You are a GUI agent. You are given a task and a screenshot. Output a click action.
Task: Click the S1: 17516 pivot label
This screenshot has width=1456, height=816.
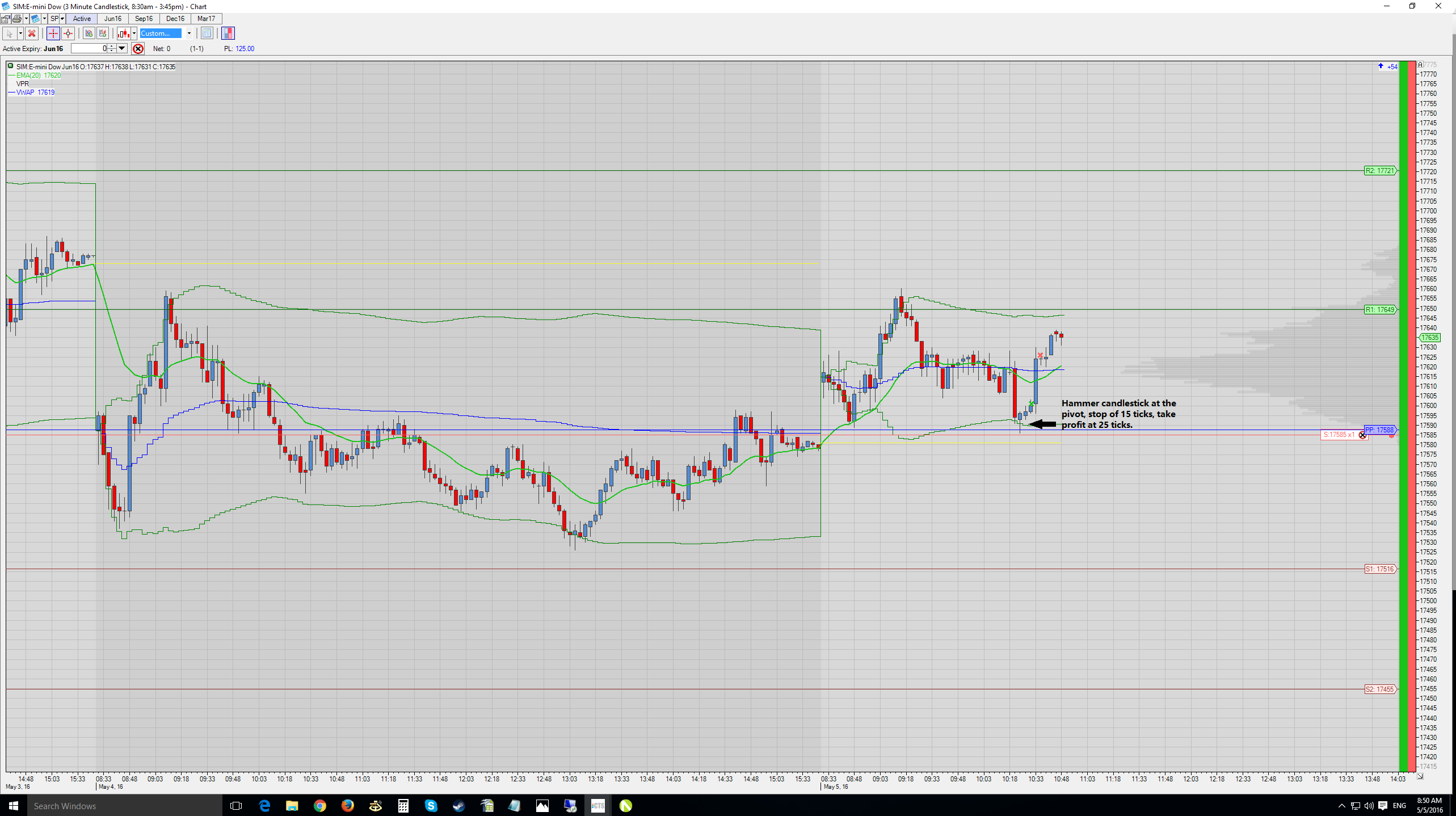pyautogui.click(x=1380, y=569)
